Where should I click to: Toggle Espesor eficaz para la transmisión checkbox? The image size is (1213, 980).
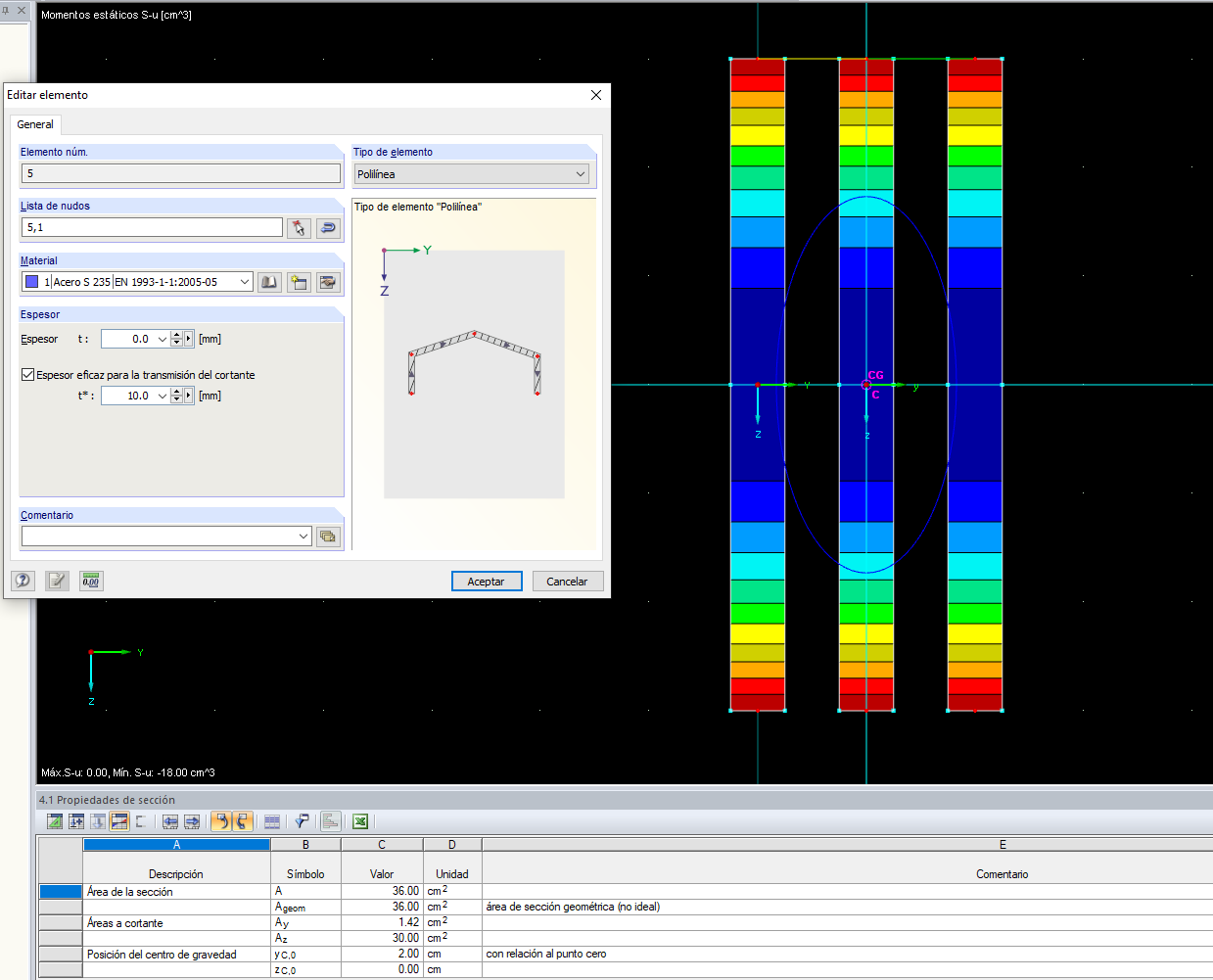pyautogui.click(x=28, y=375)
